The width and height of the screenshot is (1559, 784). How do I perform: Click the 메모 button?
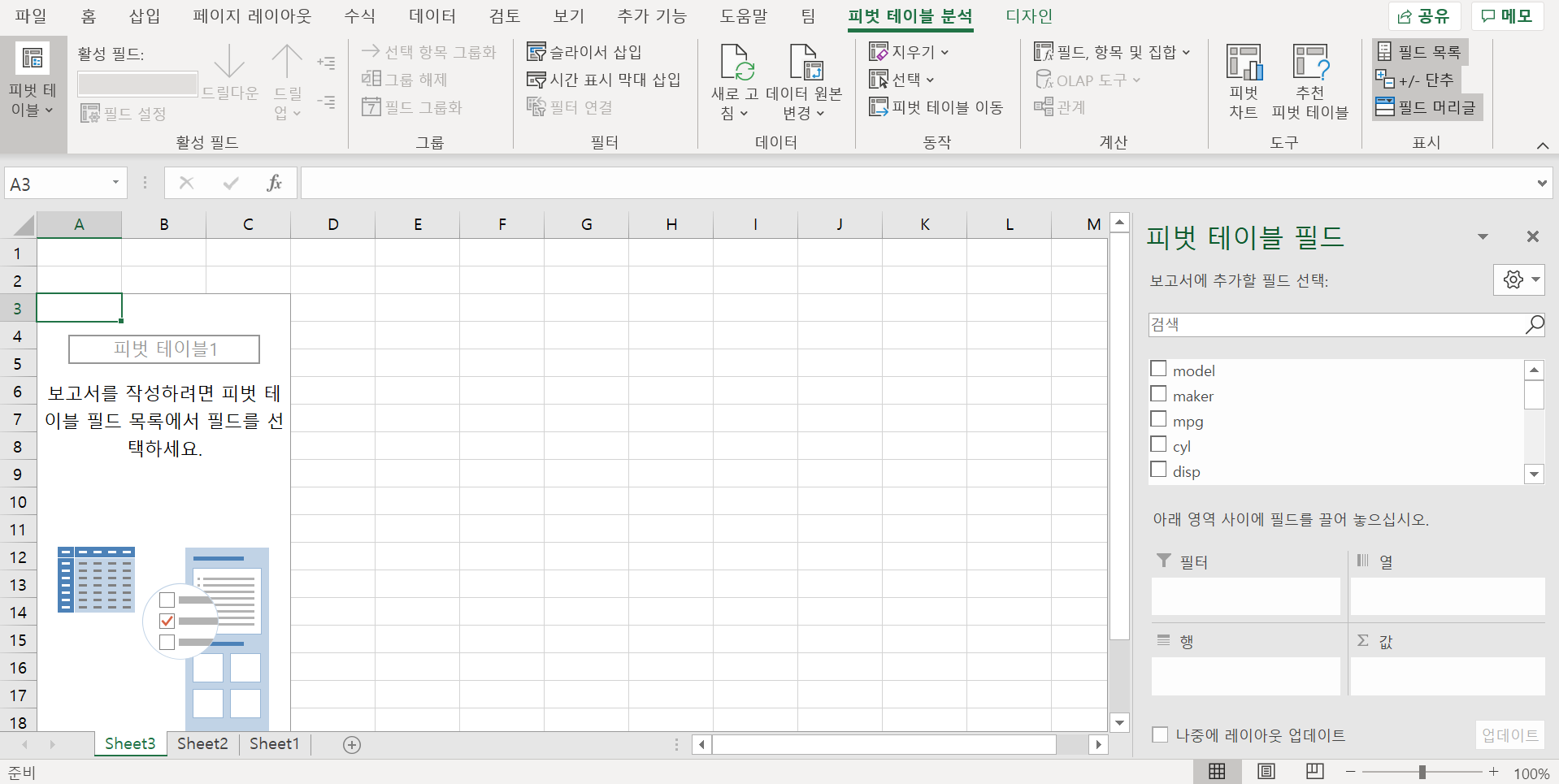pos(1506,16)
